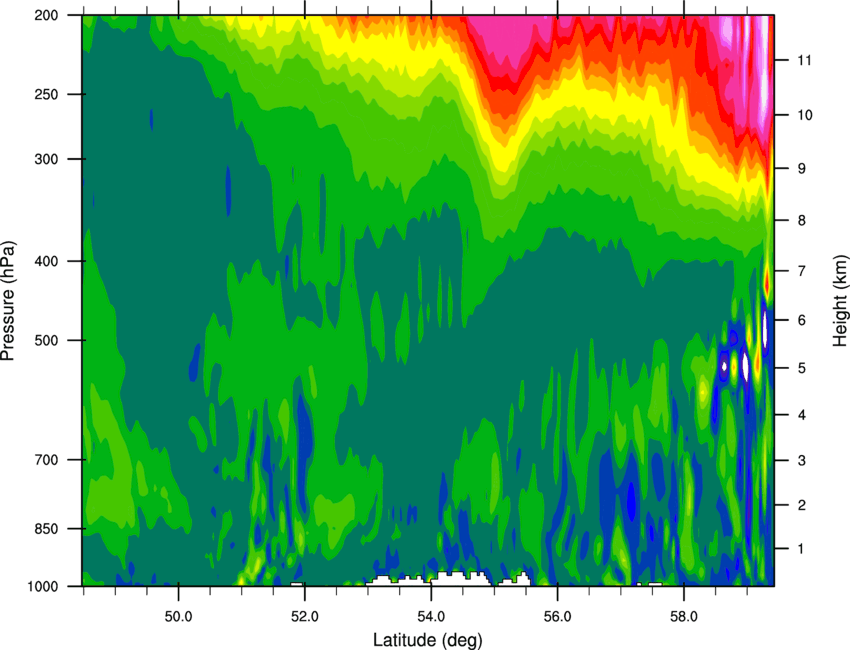The width and height of the screenshot is (850, 650).
Task: Click the 8 km height label
Action: (802, 221)
